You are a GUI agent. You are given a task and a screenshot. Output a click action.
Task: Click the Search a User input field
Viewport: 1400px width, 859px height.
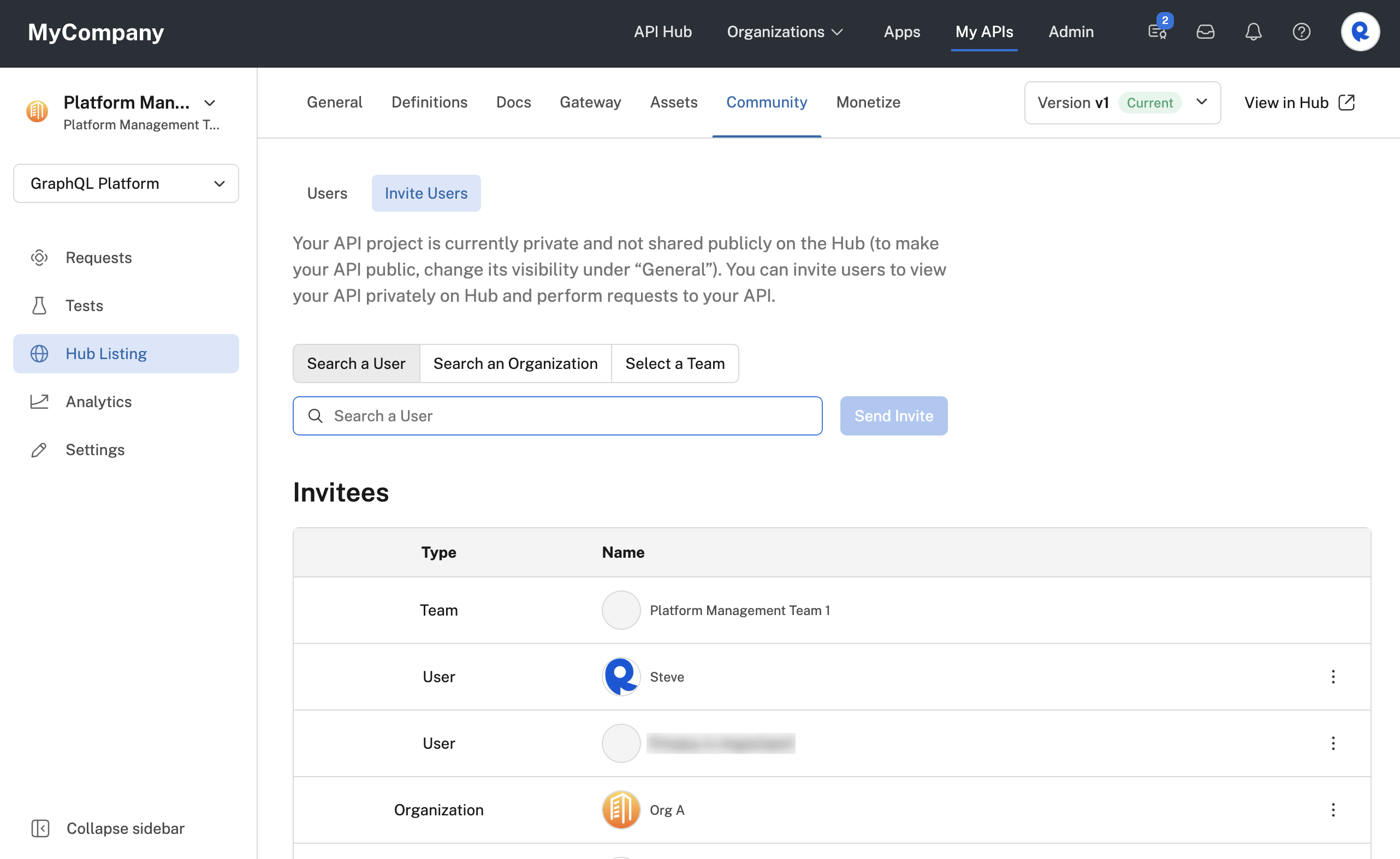558,416
